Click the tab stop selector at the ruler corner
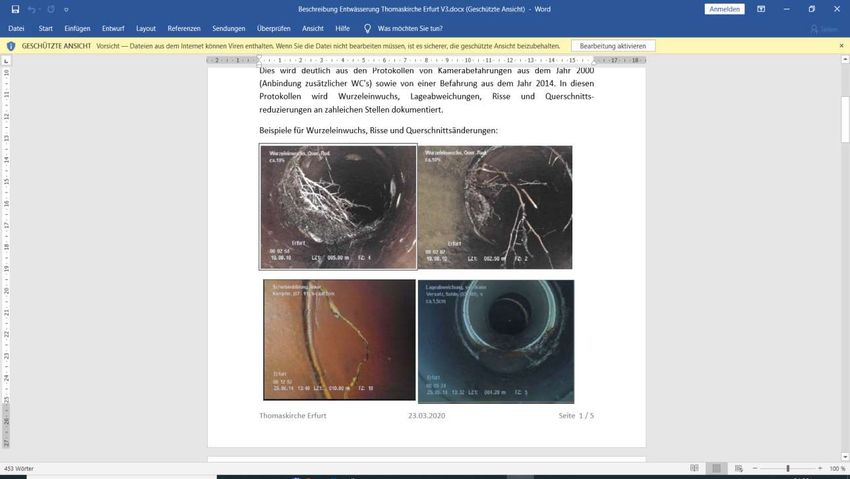 (x=6, y=61)
